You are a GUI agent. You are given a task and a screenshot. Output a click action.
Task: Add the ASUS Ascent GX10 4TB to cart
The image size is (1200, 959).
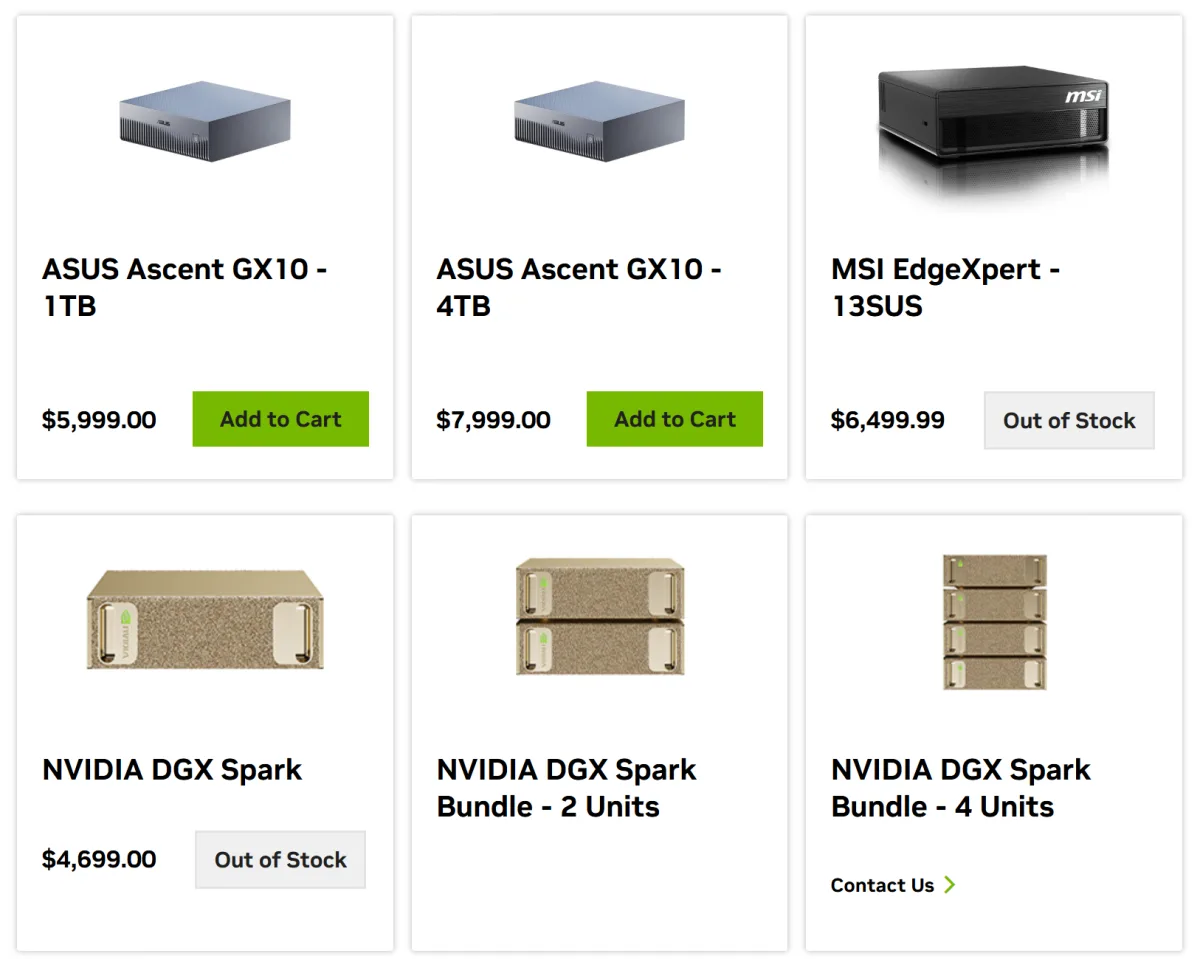click(675, 419)
